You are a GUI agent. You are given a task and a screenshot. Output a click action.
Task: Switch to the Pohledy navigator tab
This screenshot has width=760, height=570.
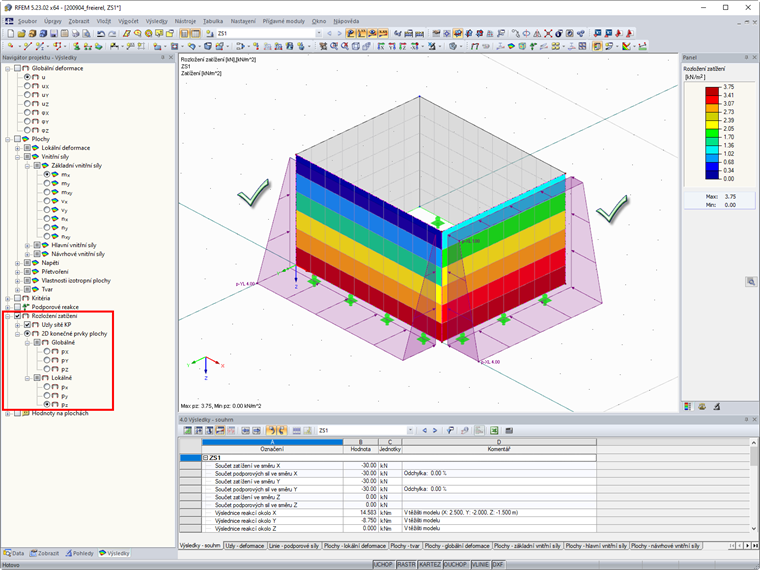click(79, 553)
